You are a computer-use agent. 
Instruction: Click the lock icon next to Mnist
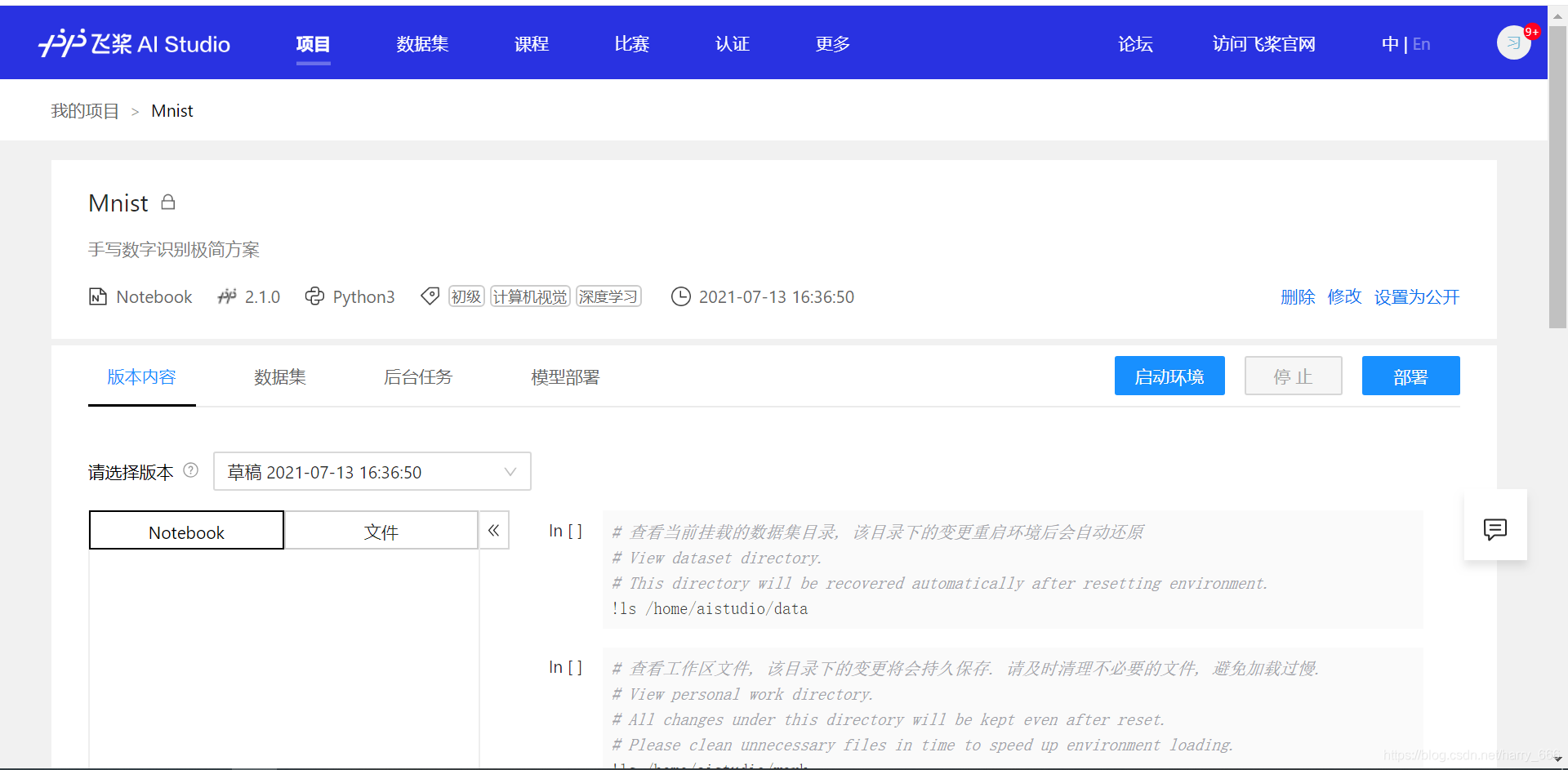[x=168, y=202]
